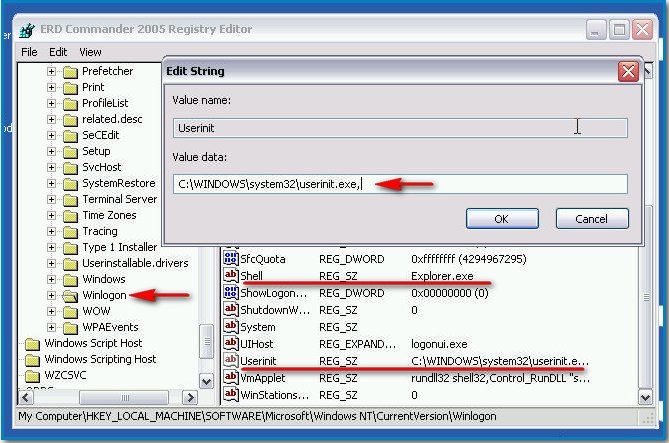Click values pane scrollbar down arrow
Image resolution: width=669 pixels, height=443 pixels.
[645, 398]
